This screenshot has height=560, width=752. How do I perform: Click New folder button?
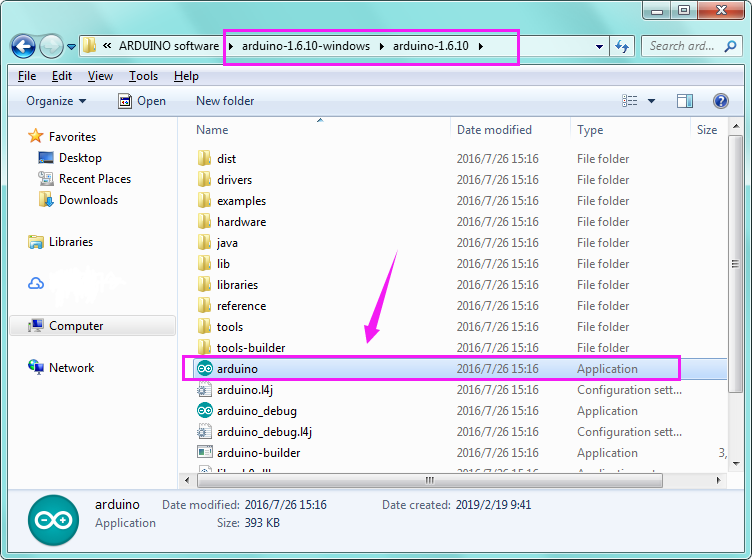225,101
